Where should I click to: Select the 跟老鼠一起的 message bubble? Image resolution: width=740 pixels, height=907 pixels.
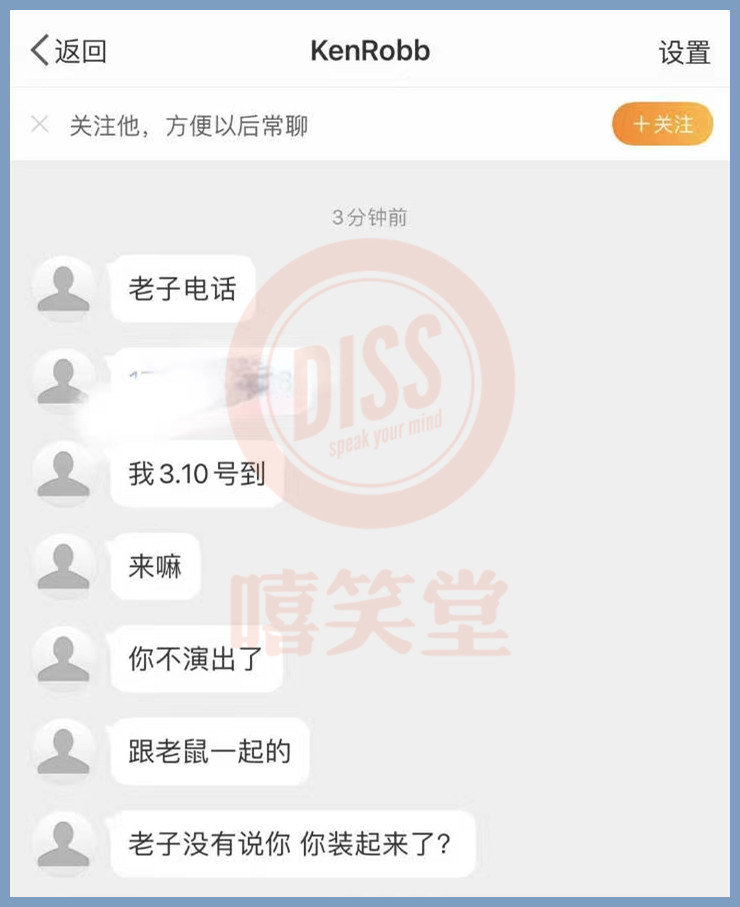pyautogui.click(x=209, y=751)
